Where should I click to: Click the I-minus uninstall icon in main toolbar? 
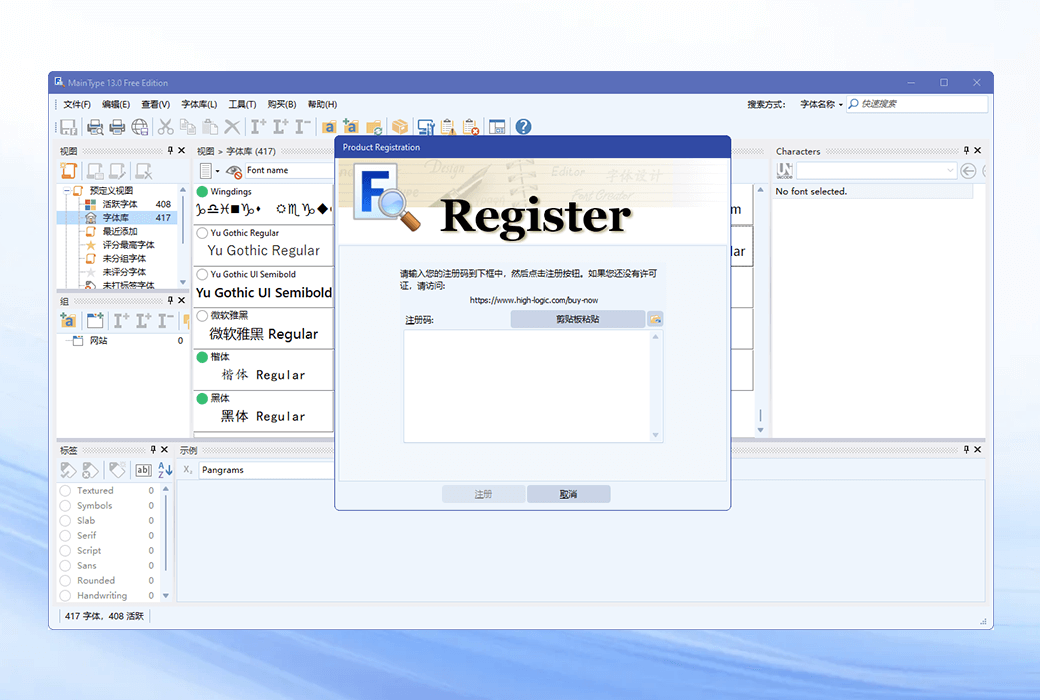click(303, 127)
